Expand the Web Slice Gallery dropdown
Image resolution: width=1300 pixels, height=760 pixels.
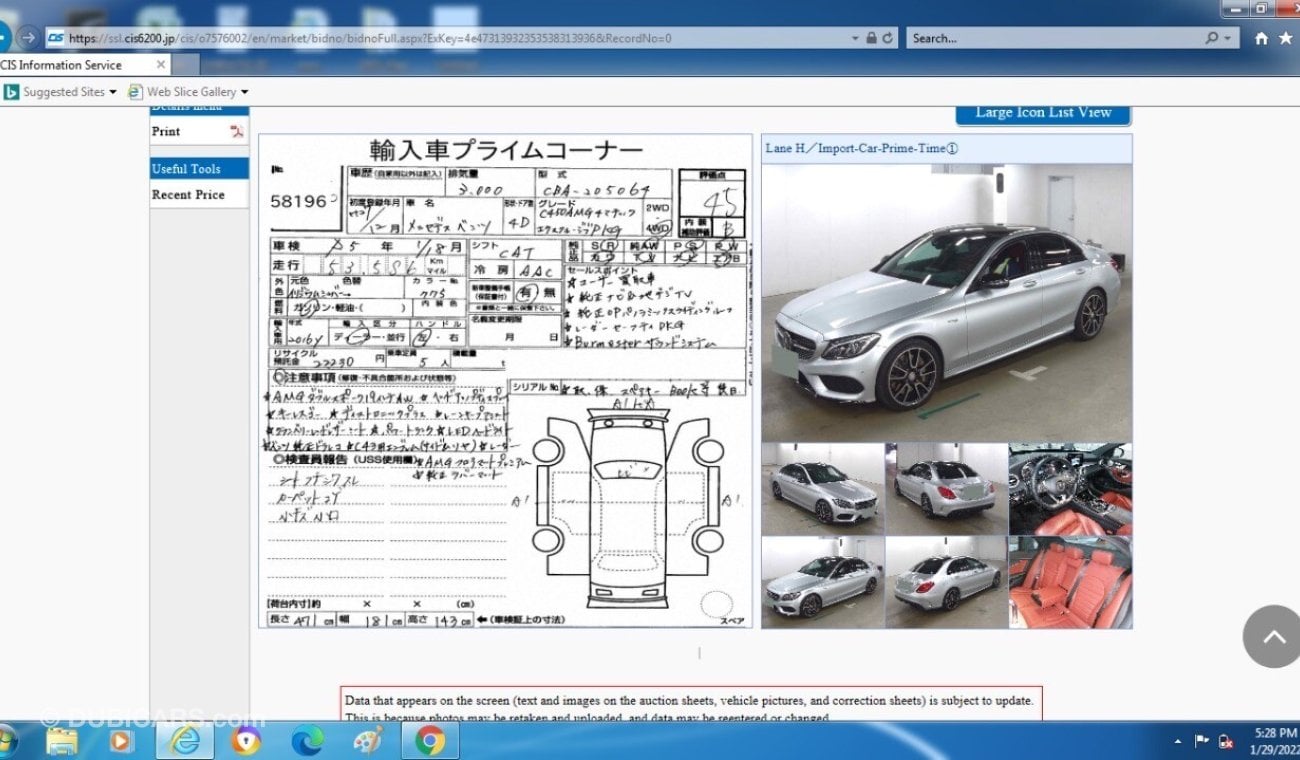(245, 92)
